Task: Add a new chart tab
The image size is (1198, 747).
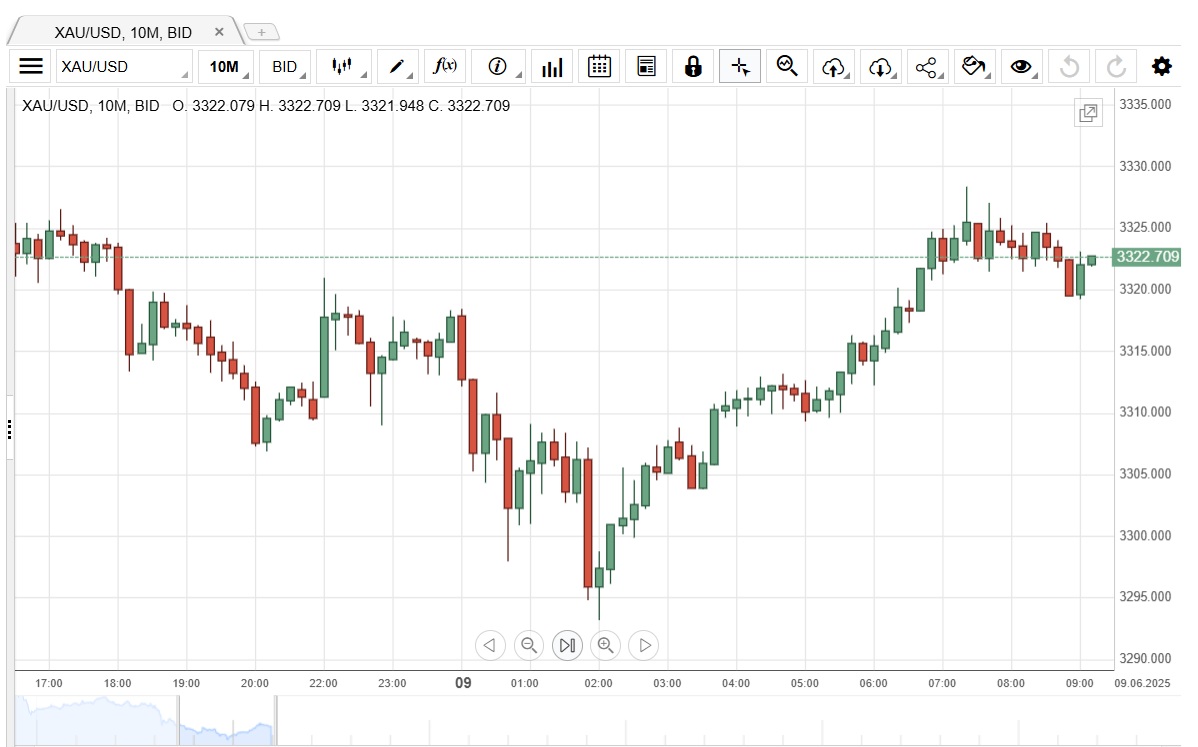Action: coord(261,32)
